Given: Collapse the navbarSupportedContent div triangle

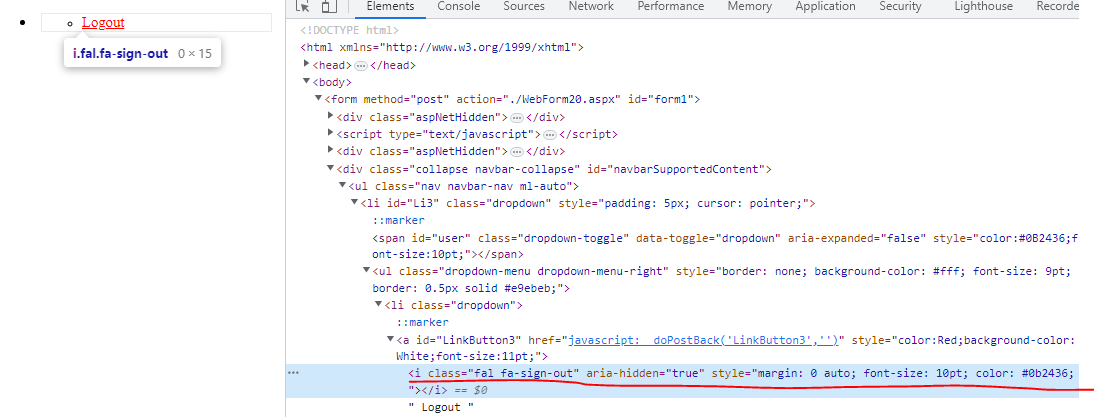Looking at the screenshot, I should (x=330, y=168).
